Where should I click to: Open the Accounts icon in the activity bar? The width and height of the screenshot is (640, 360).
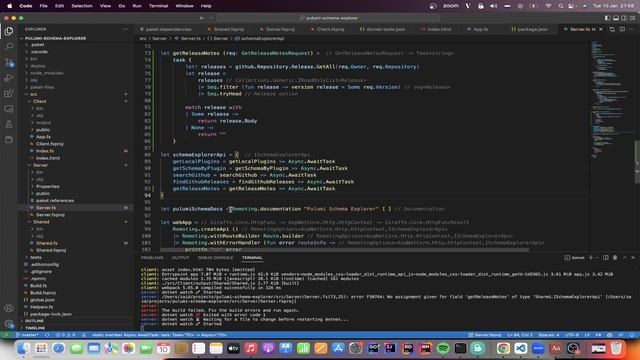(x=9, y=308)
